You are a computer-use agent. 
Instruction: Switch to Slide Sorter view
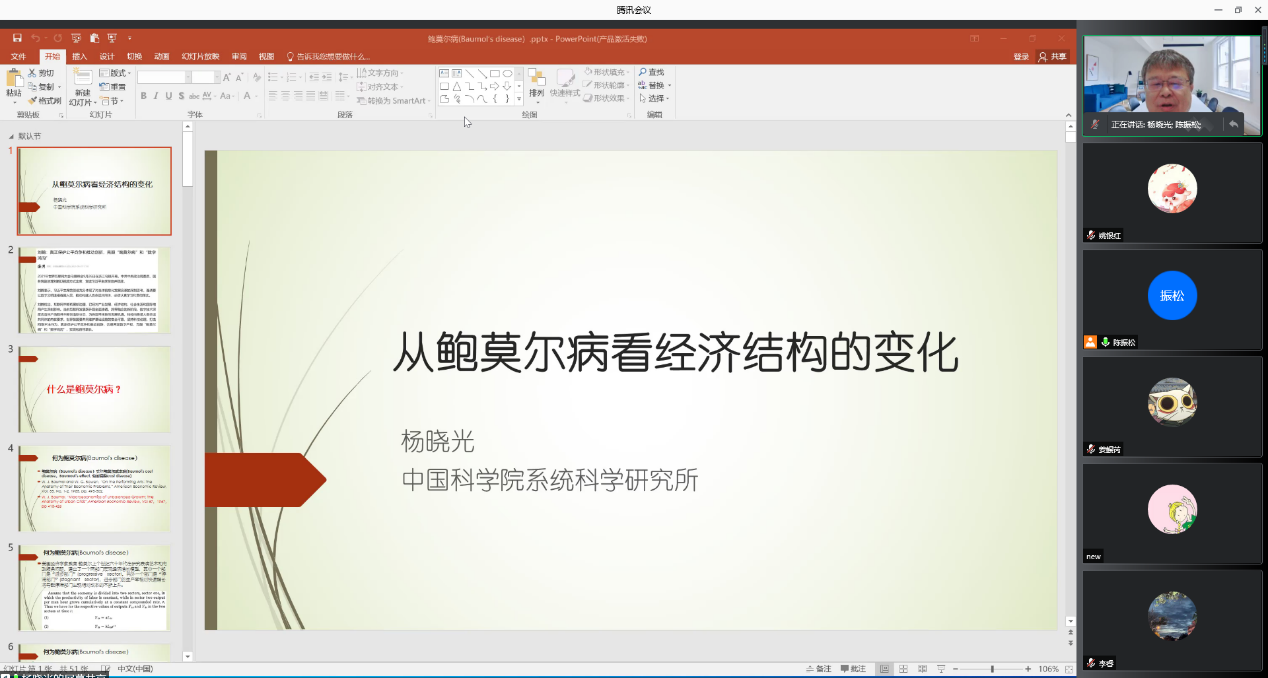click(903, 669)
